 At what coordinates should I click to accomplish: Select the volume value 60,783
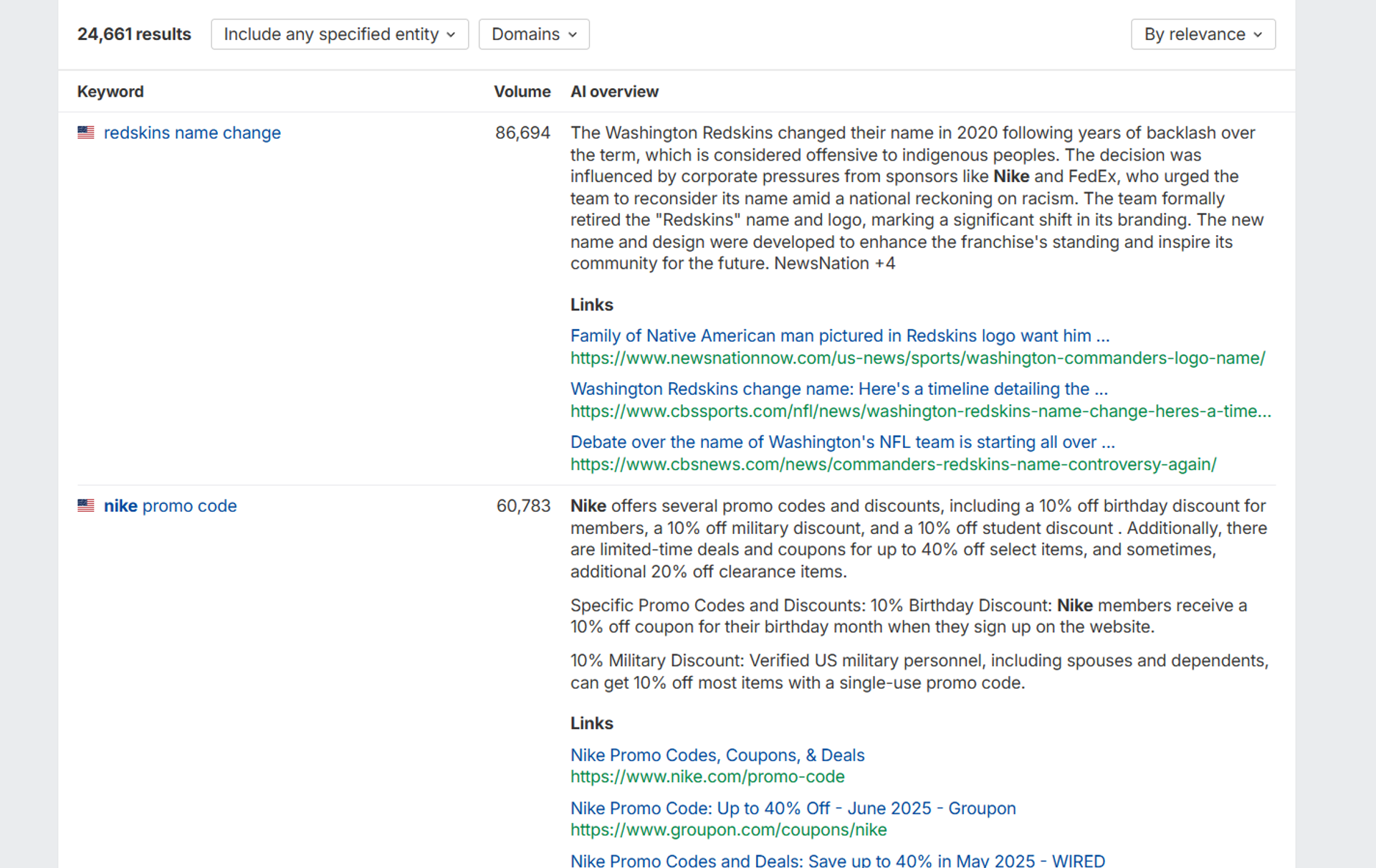pos(523,506)
